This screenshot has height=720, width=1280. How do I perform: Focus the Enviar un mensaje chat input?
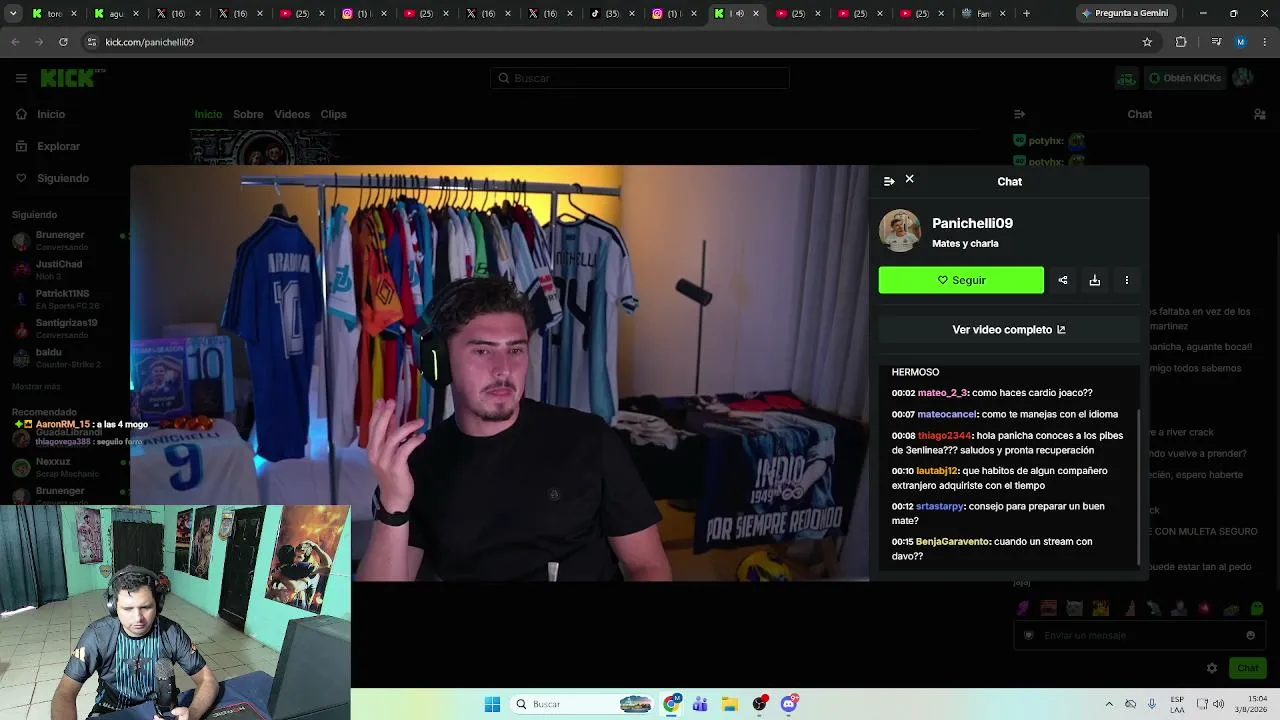(x=1140, y=635)
